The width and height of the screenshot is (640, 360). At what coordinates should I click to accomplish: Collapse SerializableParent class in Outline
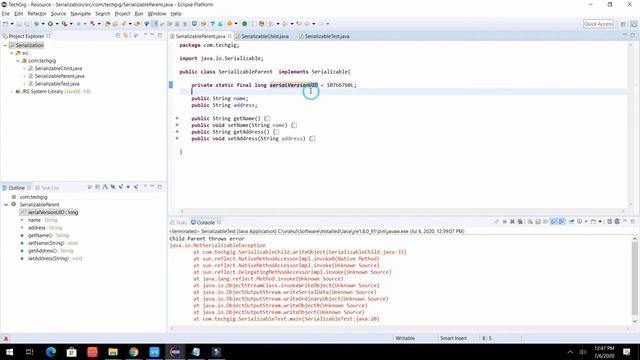point(6,204)
